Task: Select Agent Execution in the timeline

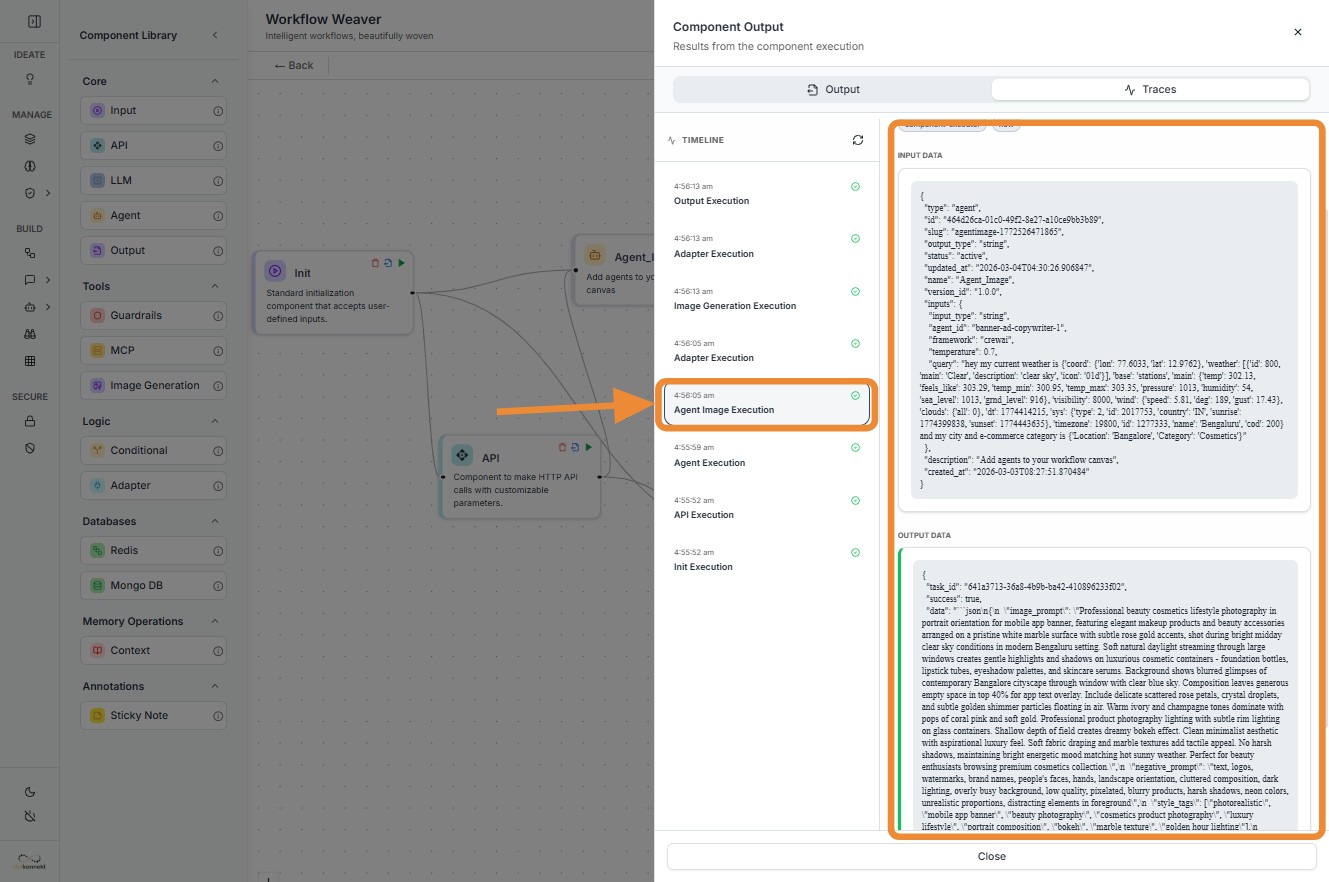Action: [766, 456]
